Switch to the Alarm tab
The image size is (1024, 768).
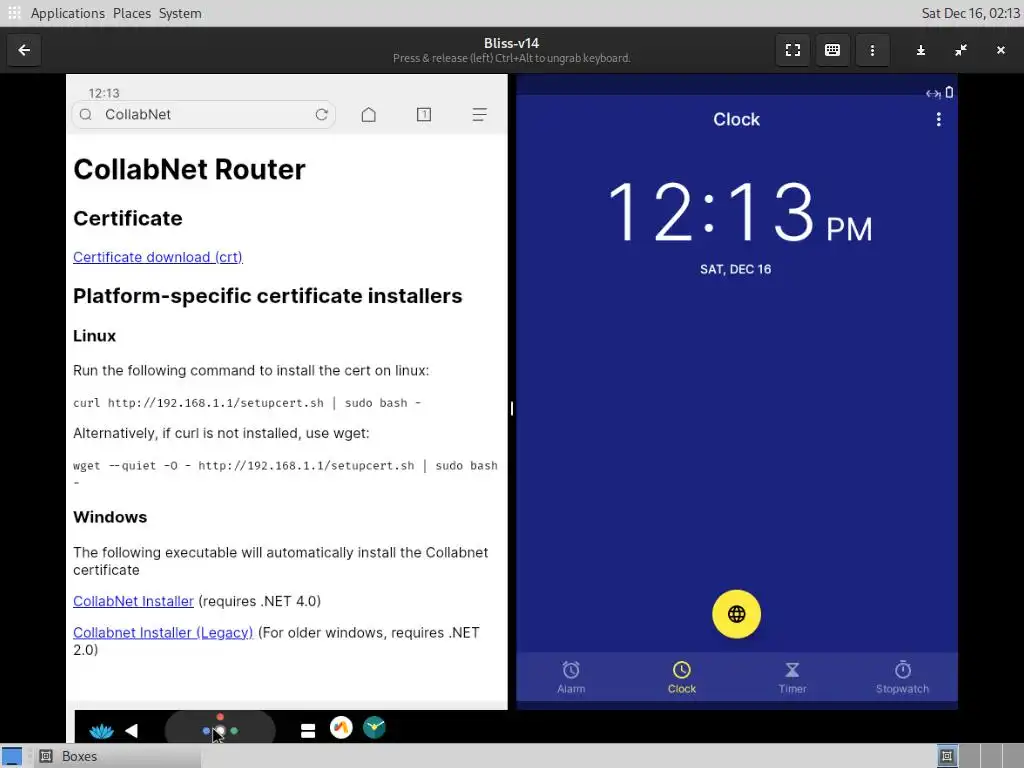[x=571, y=677]
